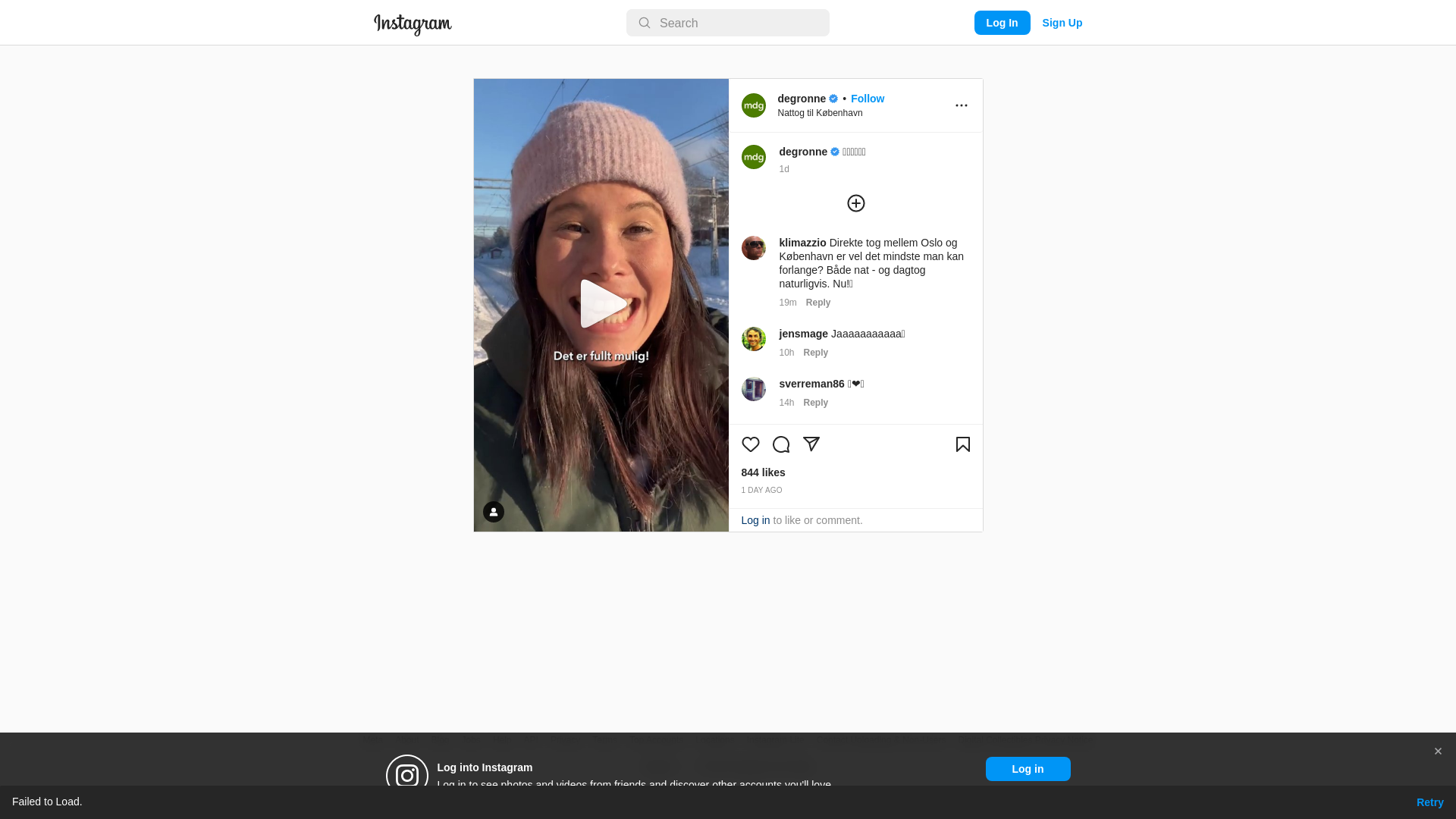The width and height of the screenshot is (1456, 819).
Task: Open the three-dot more options menu
Action: 961,105
